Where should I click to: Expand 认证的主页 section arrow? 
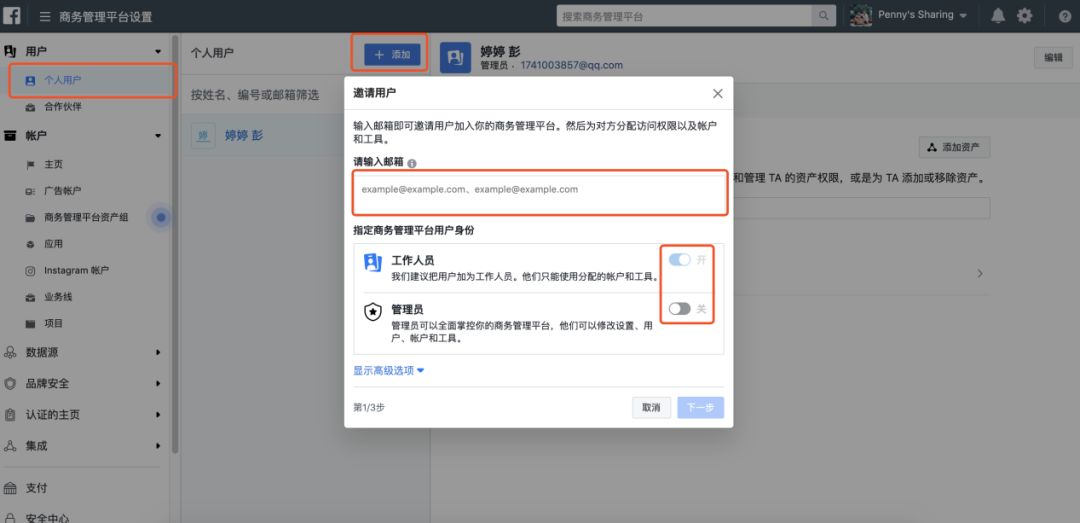[158, 415]
